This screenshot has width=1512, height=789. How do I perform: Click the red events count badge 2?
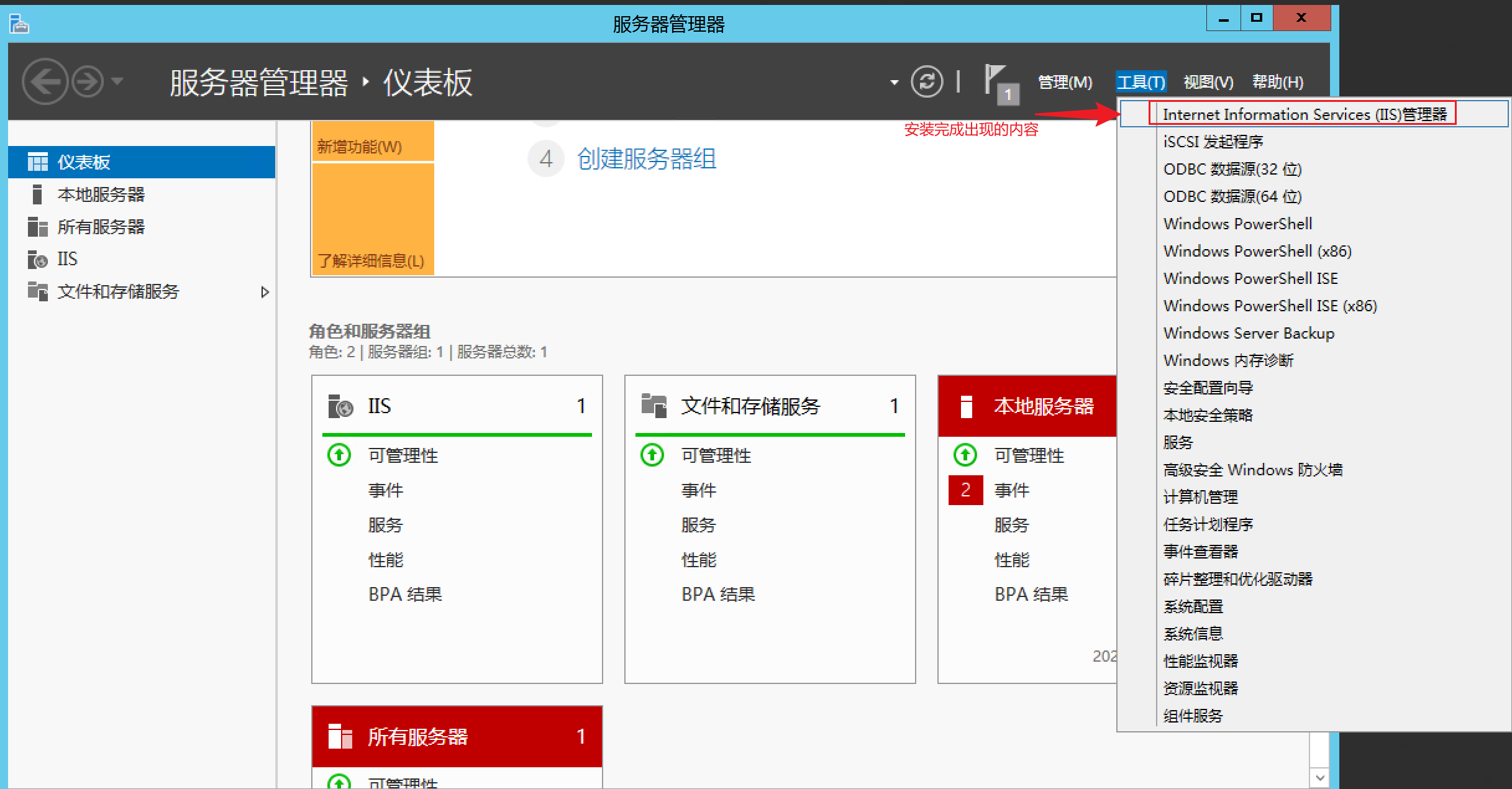coord(965,490)
